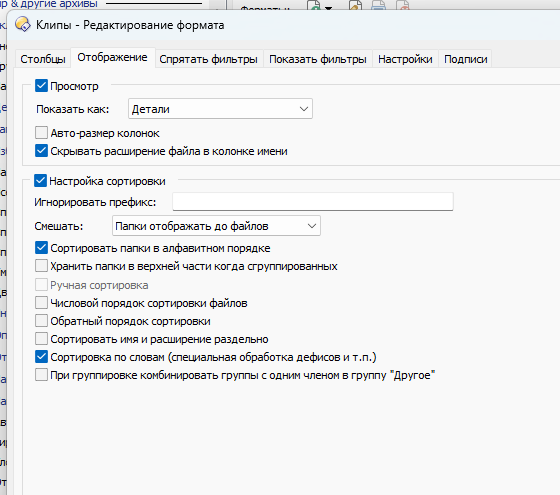Open the Показать фильтры tab

pos(318,59)
